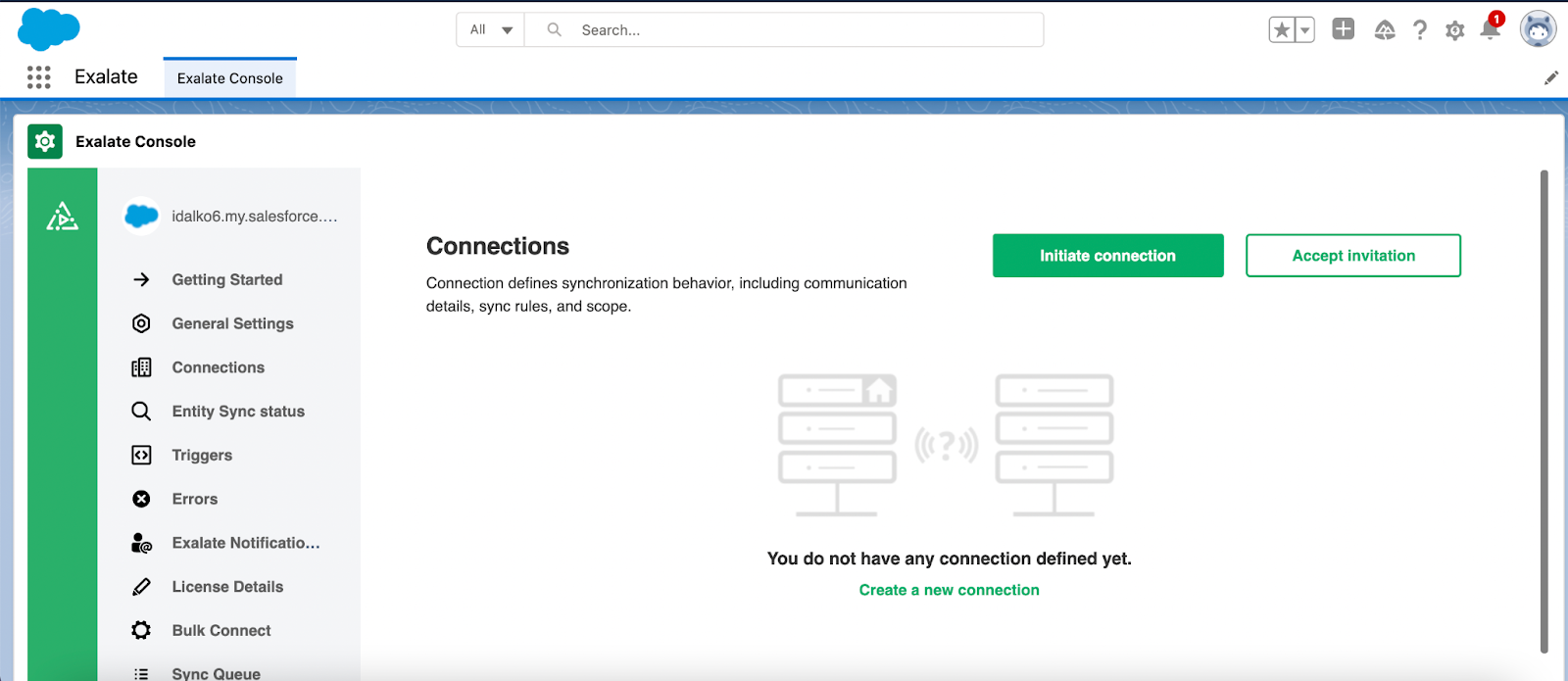
Task: Open the user profile avatar
Action: point(1539,29)
